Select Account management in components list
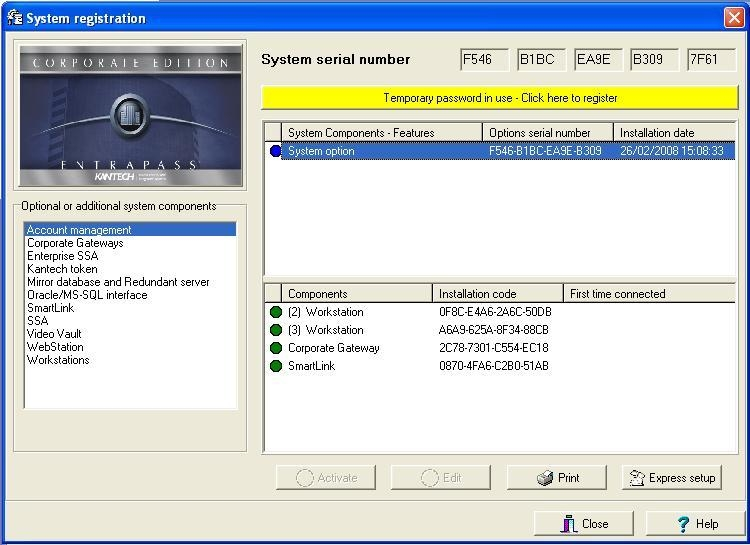 coord(130,230)
